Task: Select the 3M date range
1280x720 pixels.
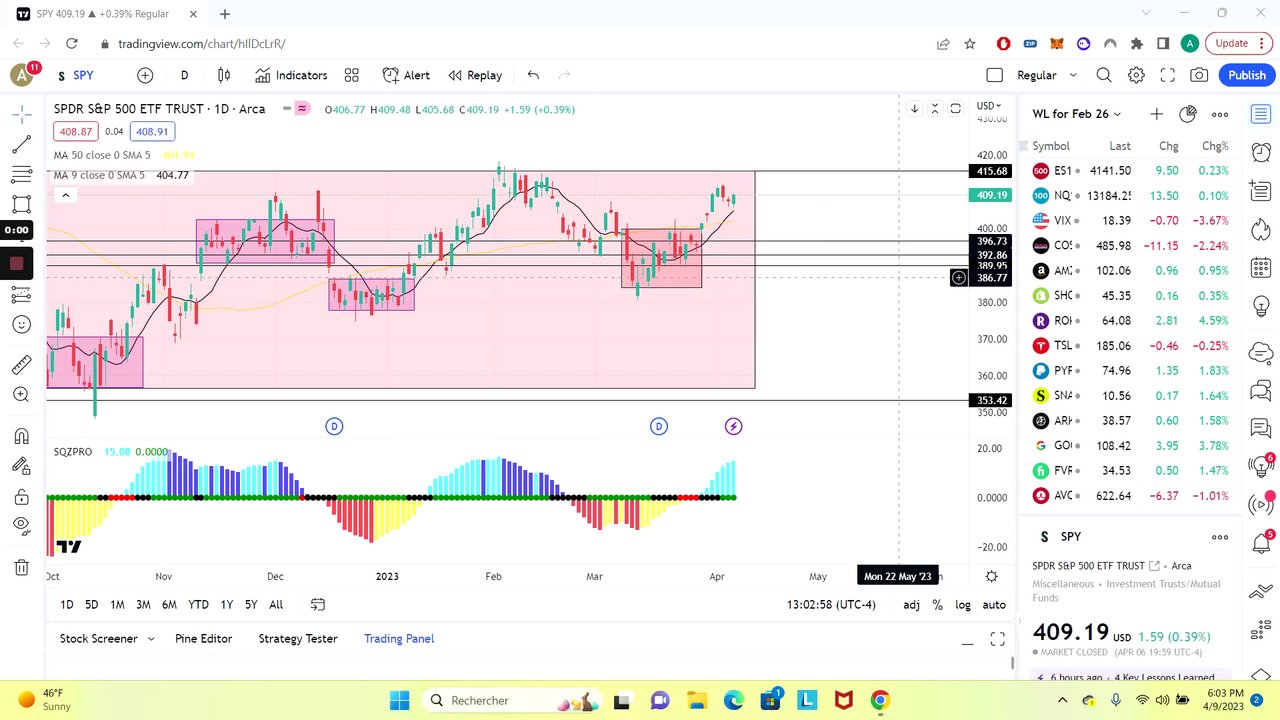Action: pos(143,604)
